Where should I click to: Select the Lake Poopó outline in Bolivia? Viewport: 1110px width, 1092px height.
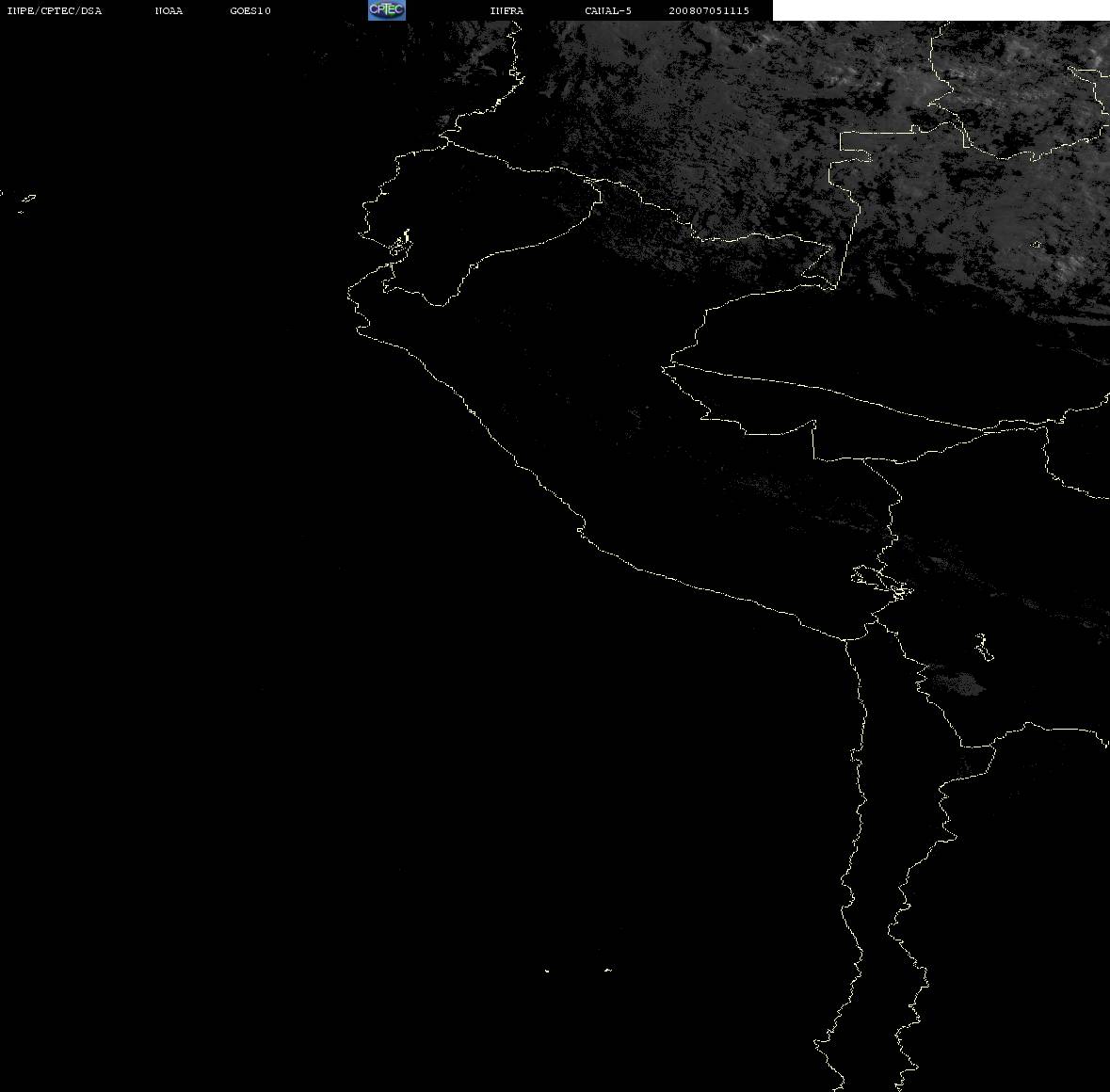tap(983, 647)
